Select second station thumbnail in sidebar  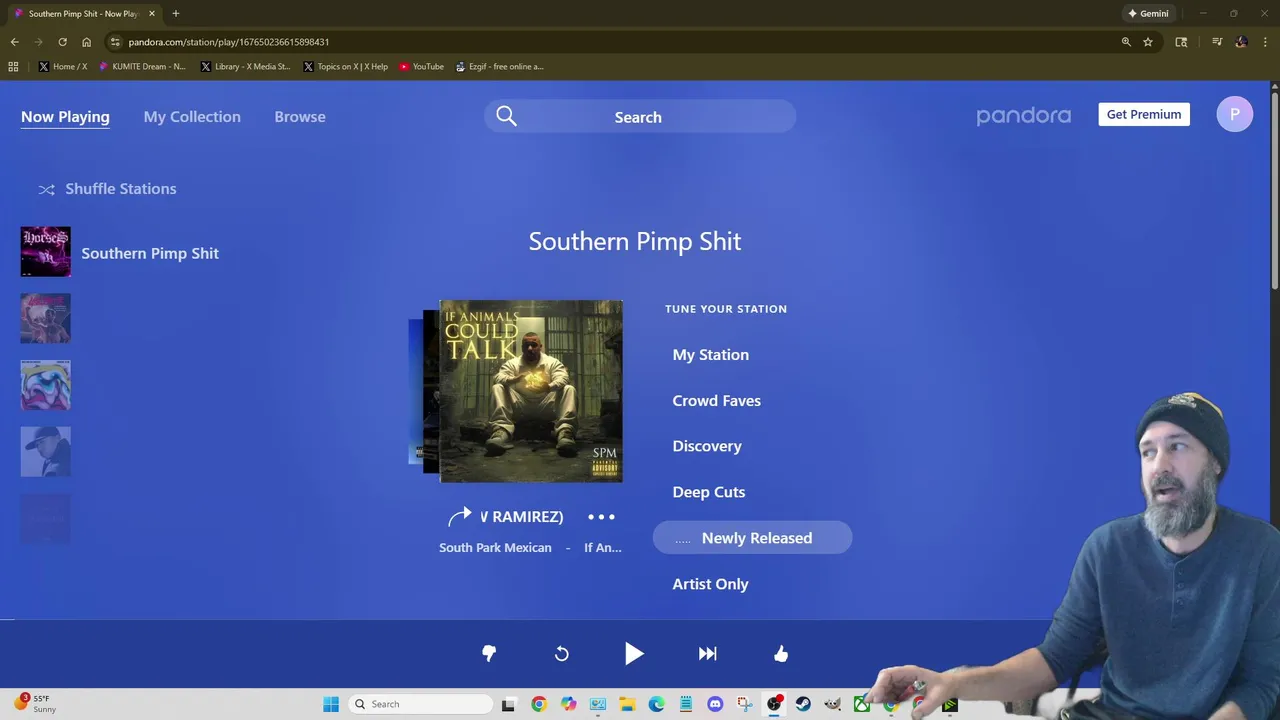point(46,318)
